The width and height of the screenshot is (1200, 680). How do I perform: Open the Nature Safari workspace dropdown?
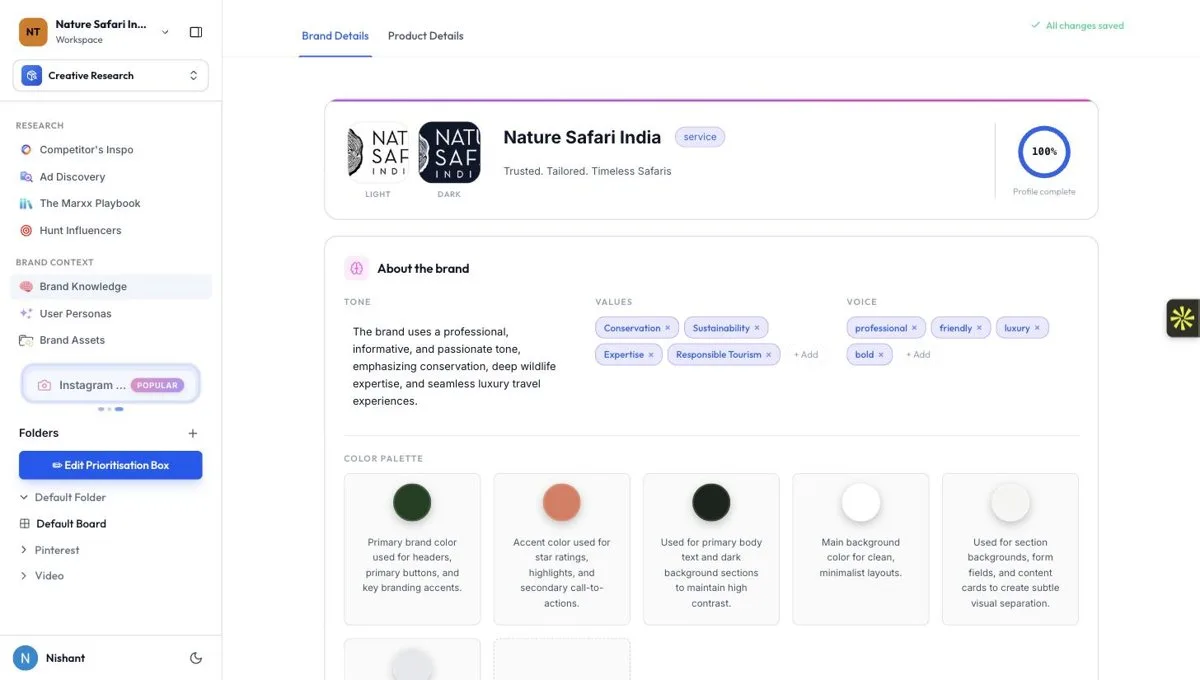pos(165,32)
